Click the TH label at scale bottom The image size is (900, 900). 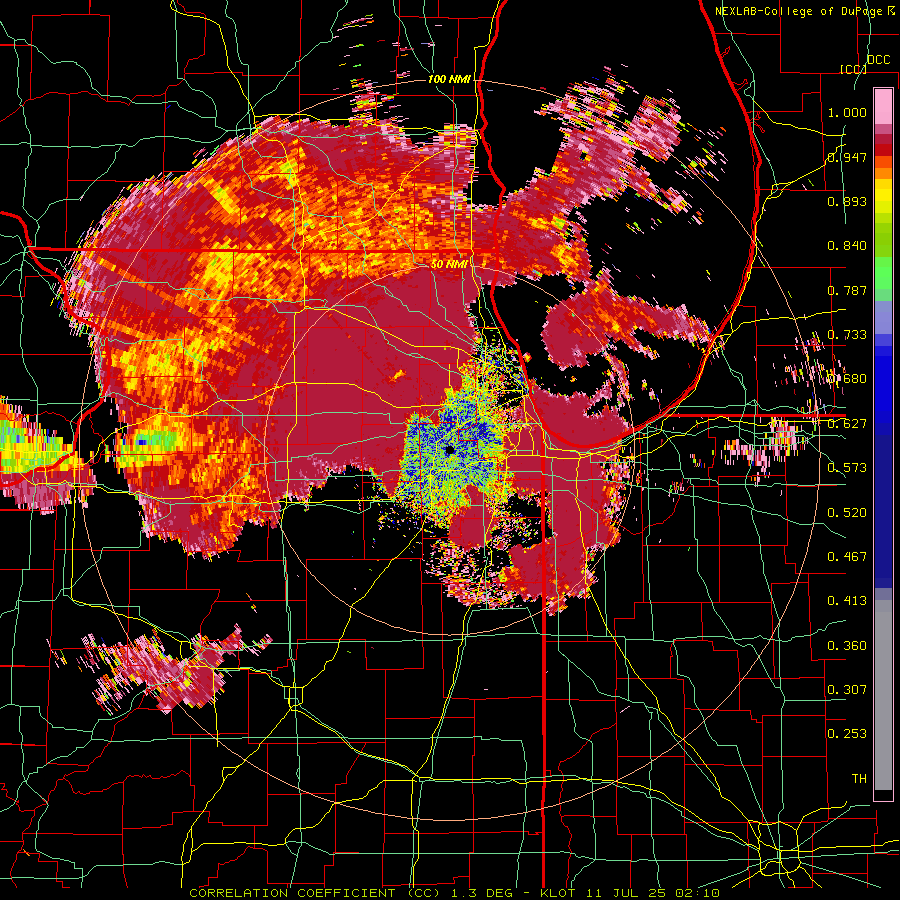[x=859, y=779]
